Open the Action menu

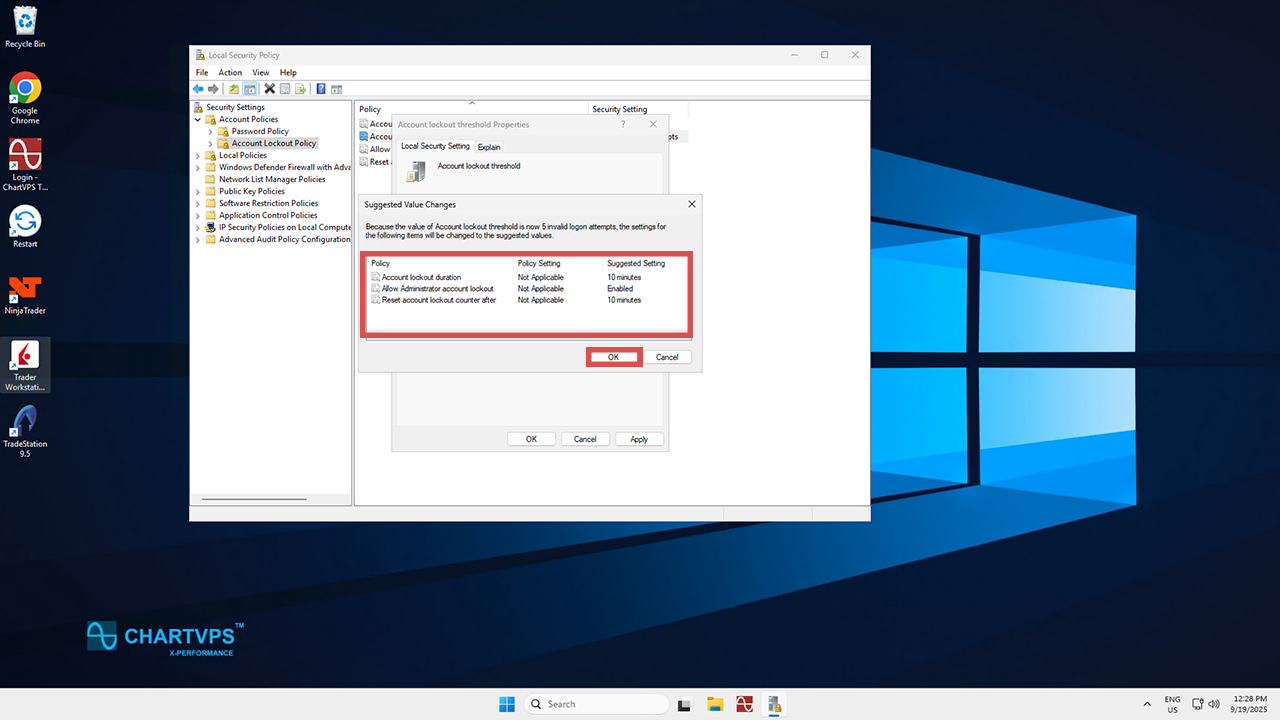(230, 73)
